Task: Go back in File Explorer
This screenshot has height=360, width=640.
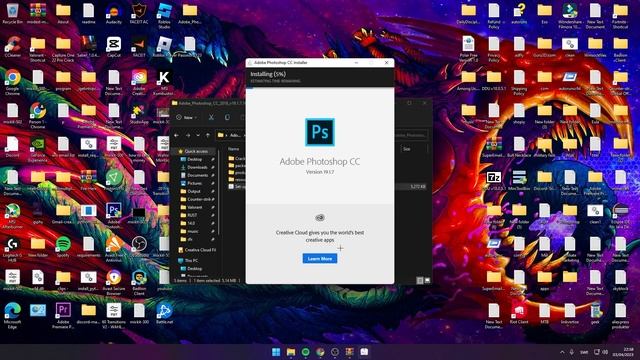Action: [177, 135]
